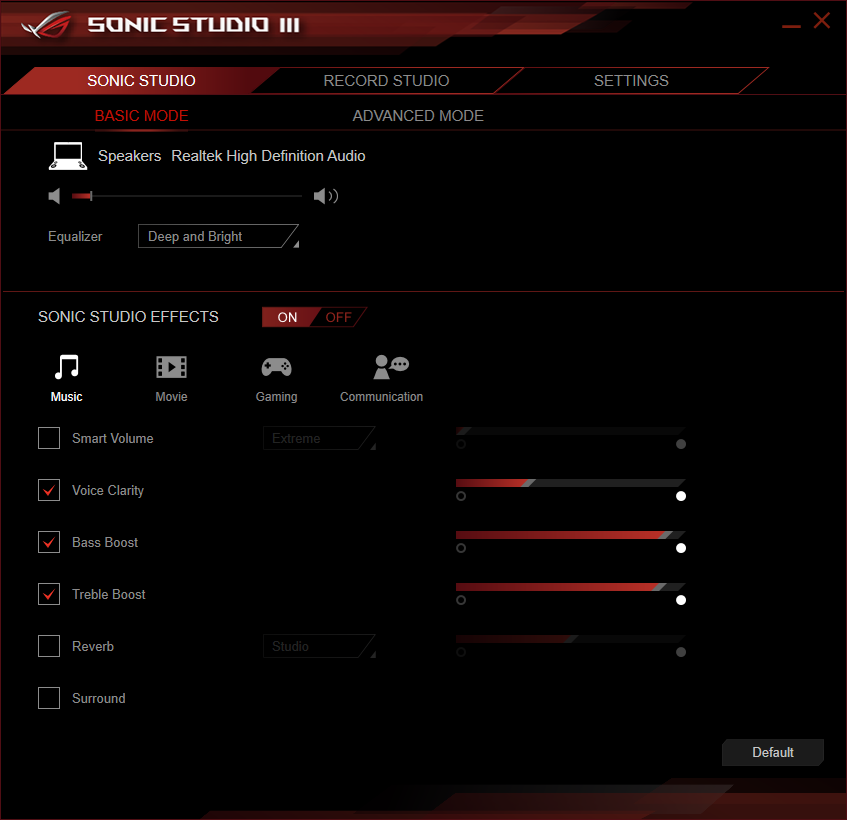Open the SETTINGS tab

[631, 80]
